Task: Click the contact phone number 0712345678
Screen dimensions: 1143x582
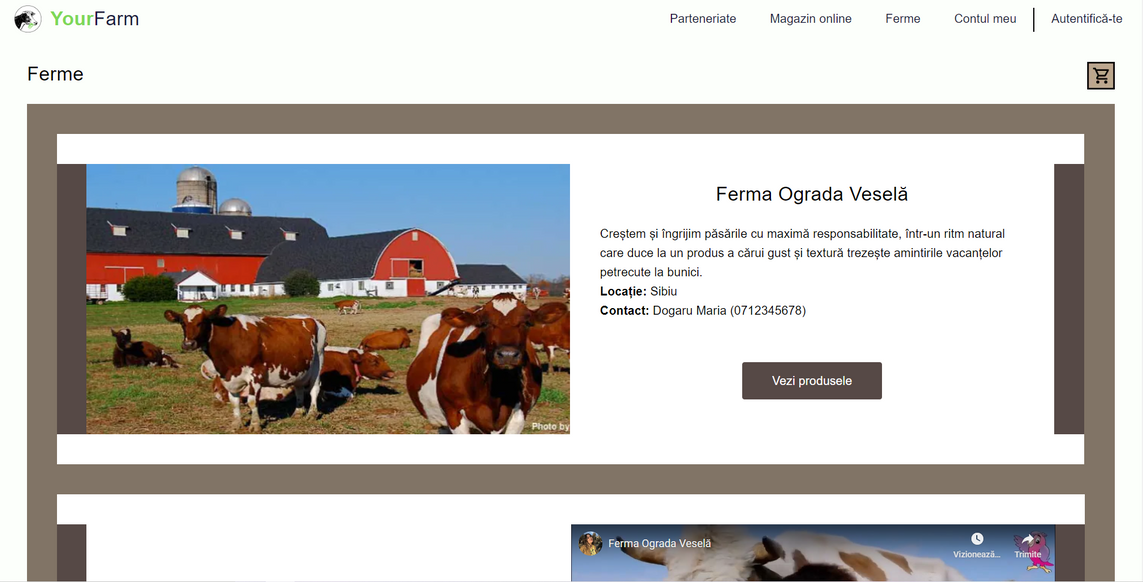Action: [x=768, y=311]
